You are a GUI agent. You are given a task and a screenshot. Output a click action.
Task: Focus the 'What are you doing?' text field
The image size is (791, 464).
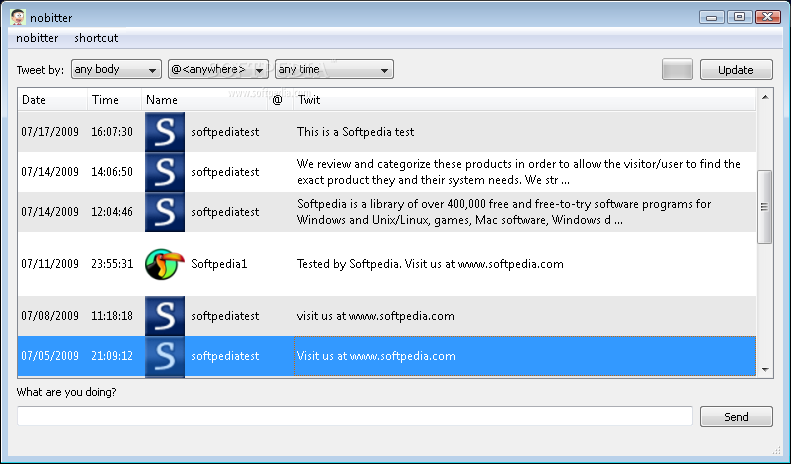355,416
